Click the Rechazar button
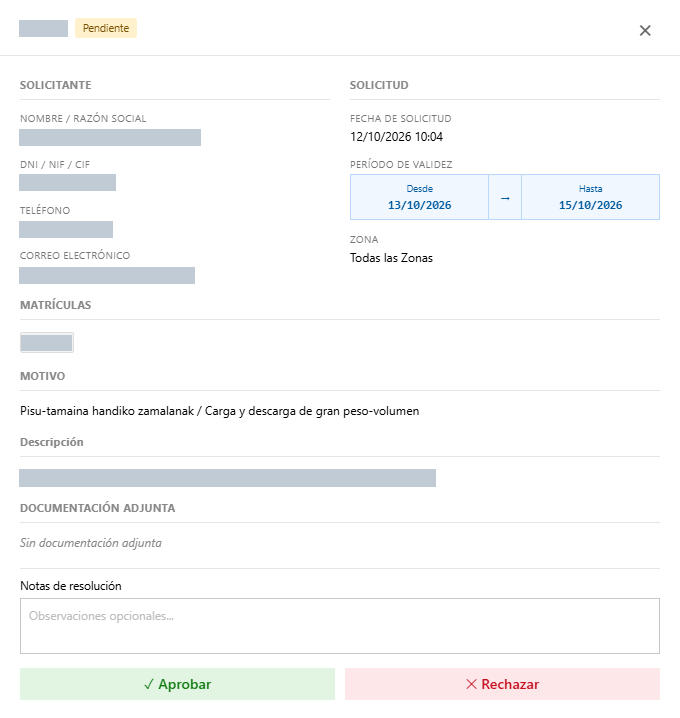680x718 pixels. [x=502, y=684]
